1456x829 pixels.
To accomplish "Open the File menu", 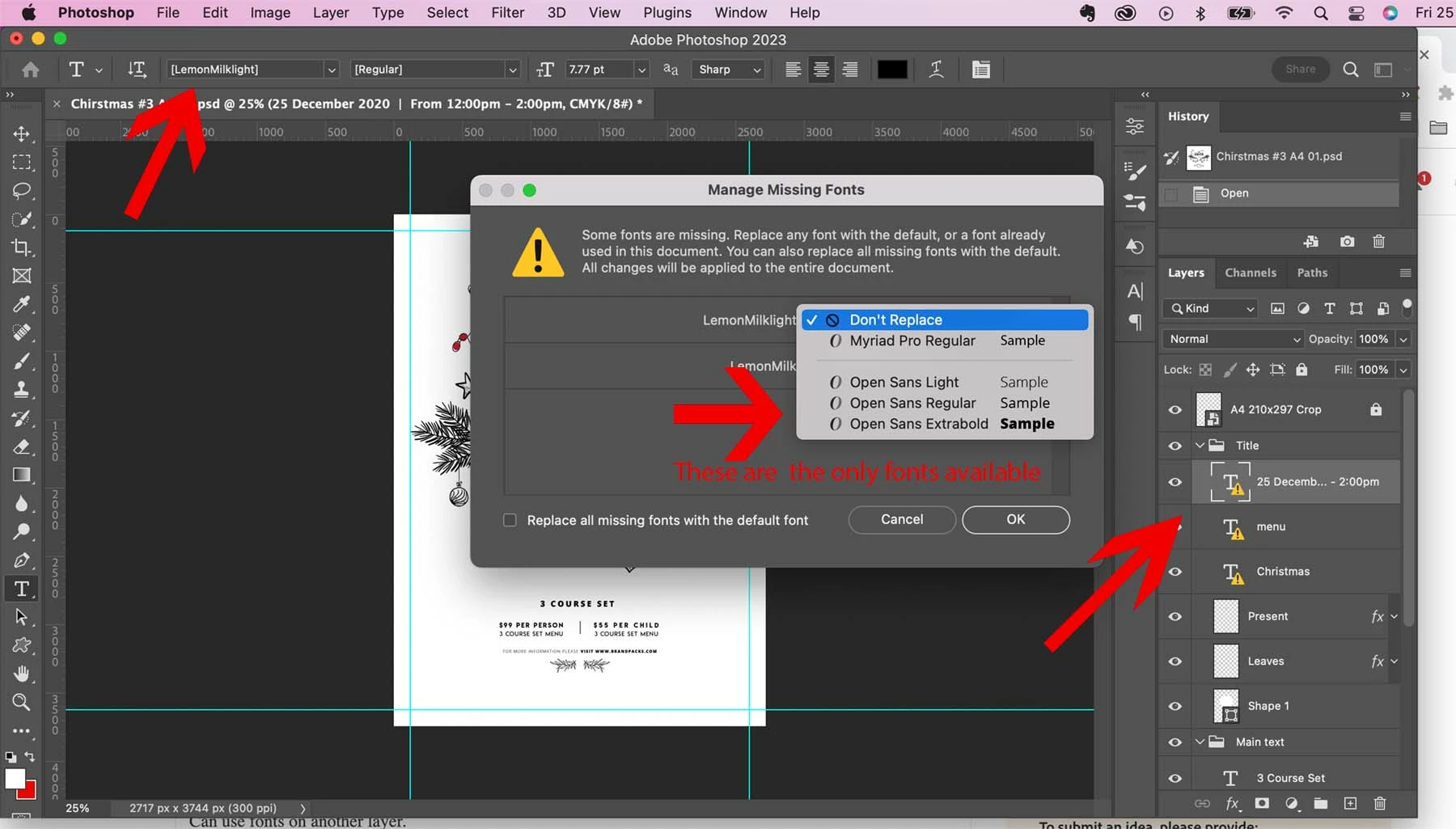I will point(168,13).
